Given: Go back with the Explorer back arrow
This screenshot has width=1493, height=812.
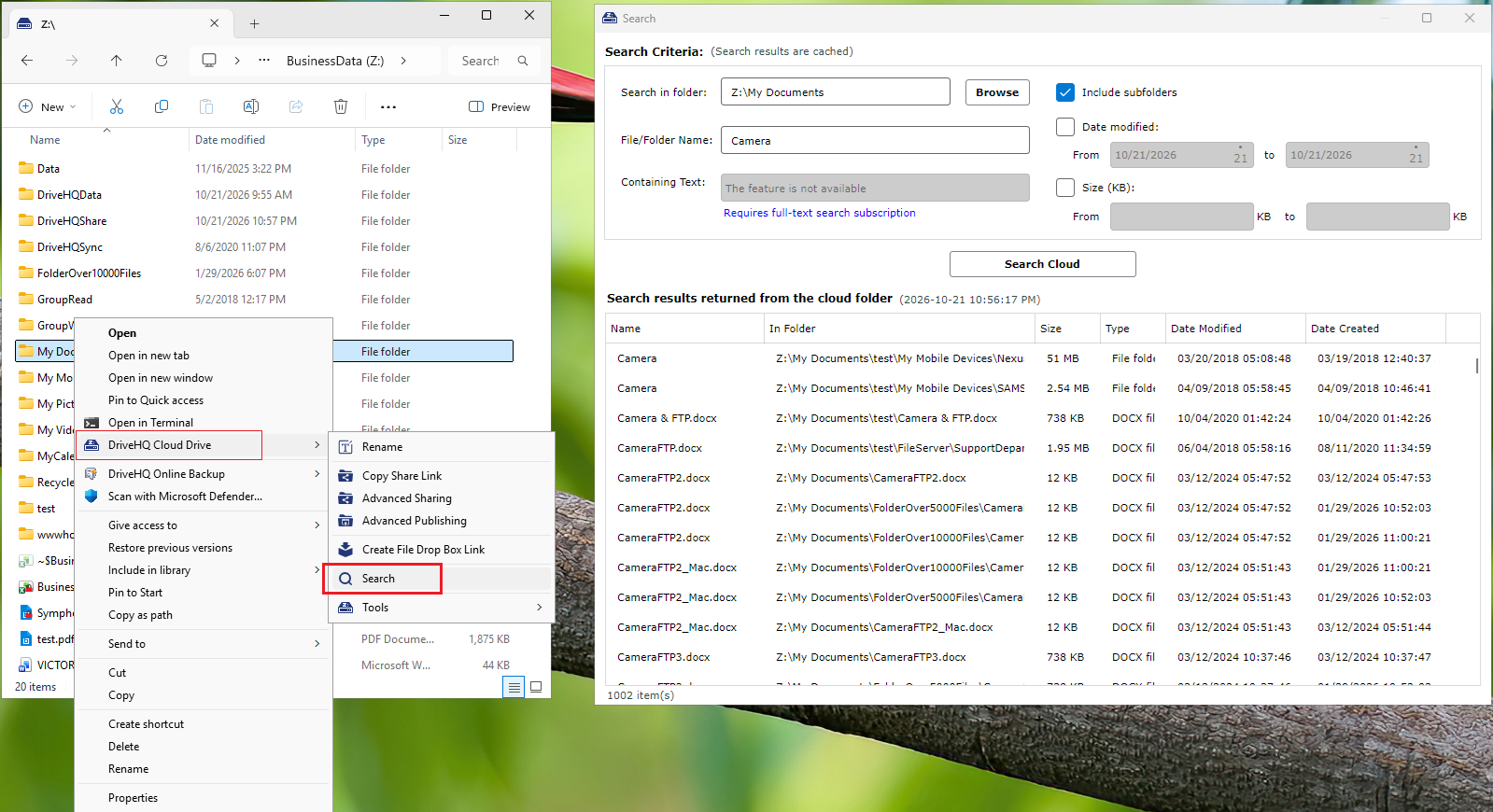Looking at the screenshot, I should (27, 61).
